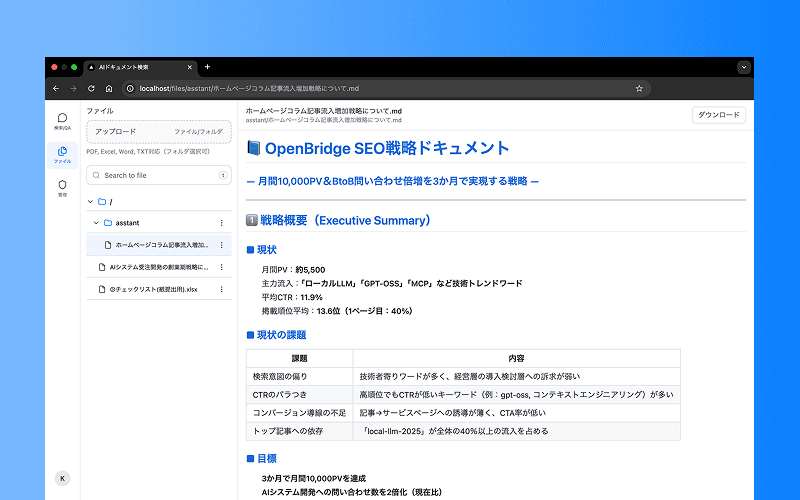Open more options for AIシステム受注開発 file
Screen dimensions: 800x500
221,267
